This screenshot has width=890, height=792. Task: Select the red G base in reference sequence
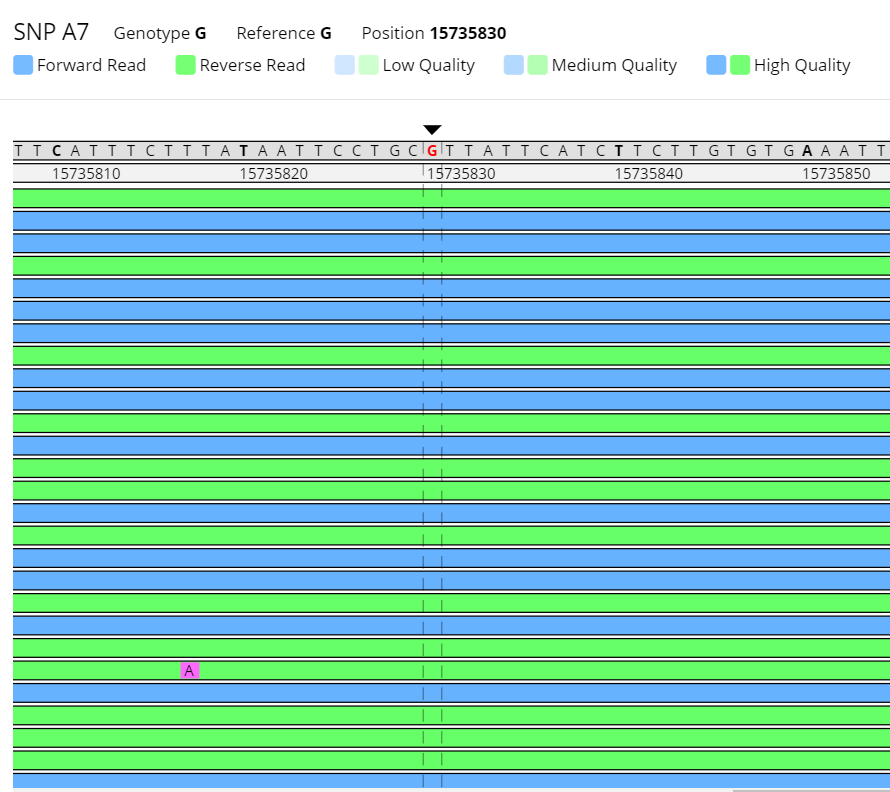433,150
